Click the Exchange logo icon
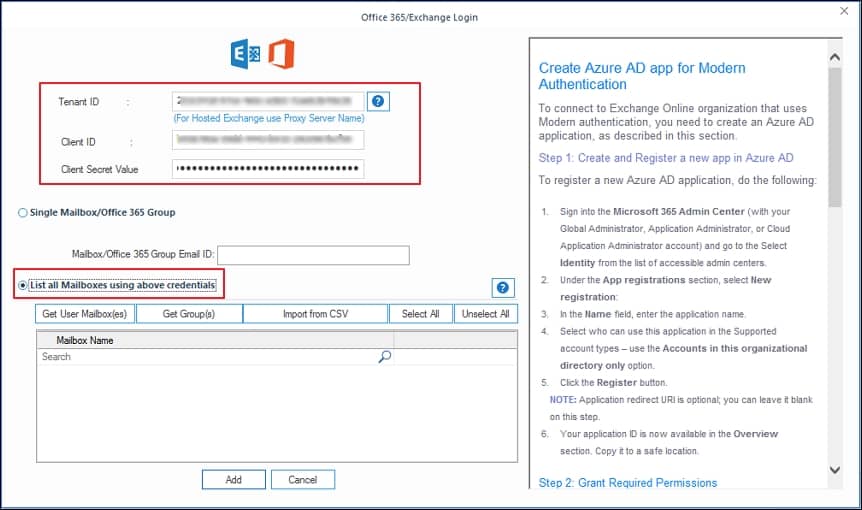This screenshot has height=510, width=862. click(x=245, y=54)
